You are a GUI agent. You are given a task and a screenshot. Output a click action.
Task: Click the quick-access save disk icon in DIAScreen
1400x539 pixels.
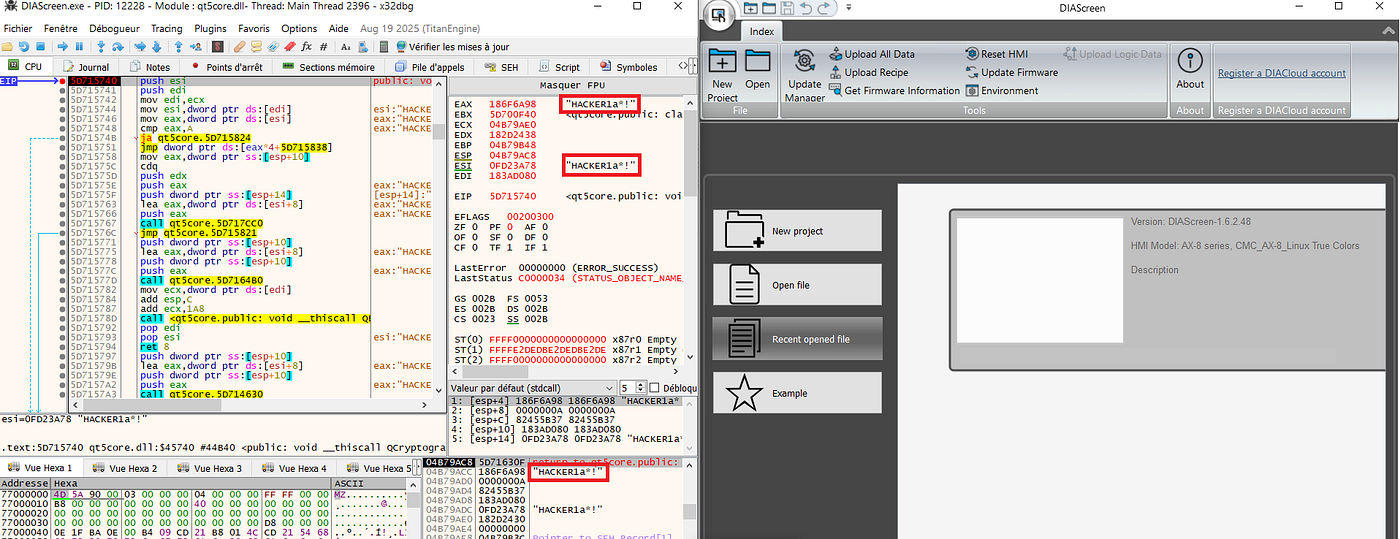pos(787,8)
